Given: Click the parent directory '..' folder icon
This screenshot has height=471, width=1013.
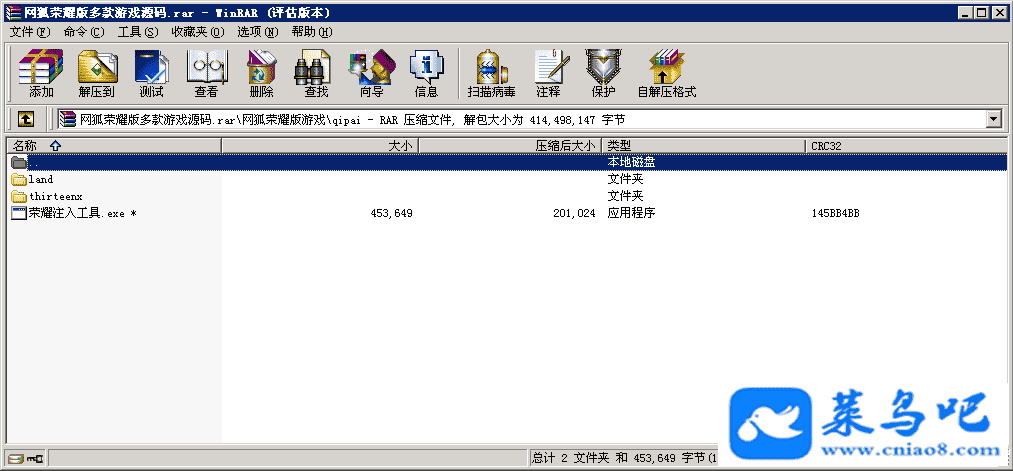Looking at the screenshot, I should point(19,162).
